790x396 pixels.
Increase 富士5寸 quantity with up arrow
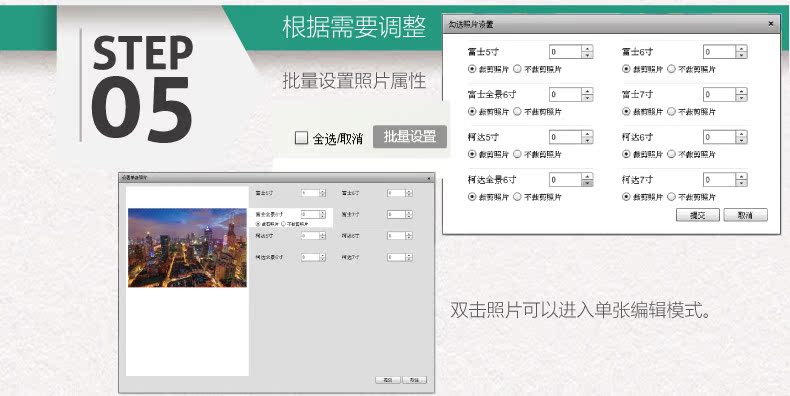click(x=587, y=49)
